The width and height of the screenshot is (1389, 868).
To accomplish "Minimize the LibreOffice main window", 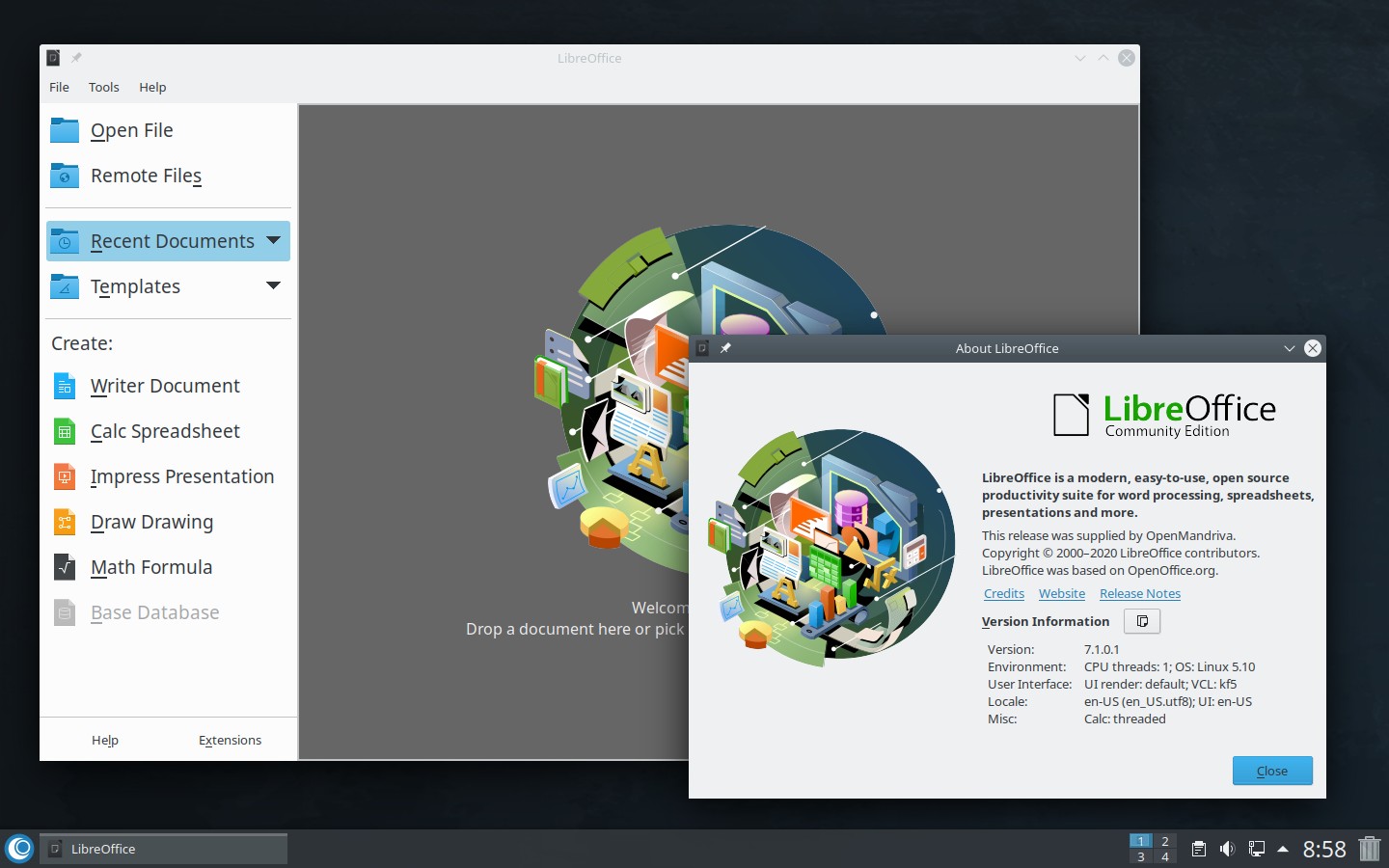I will click(1080, 58).
